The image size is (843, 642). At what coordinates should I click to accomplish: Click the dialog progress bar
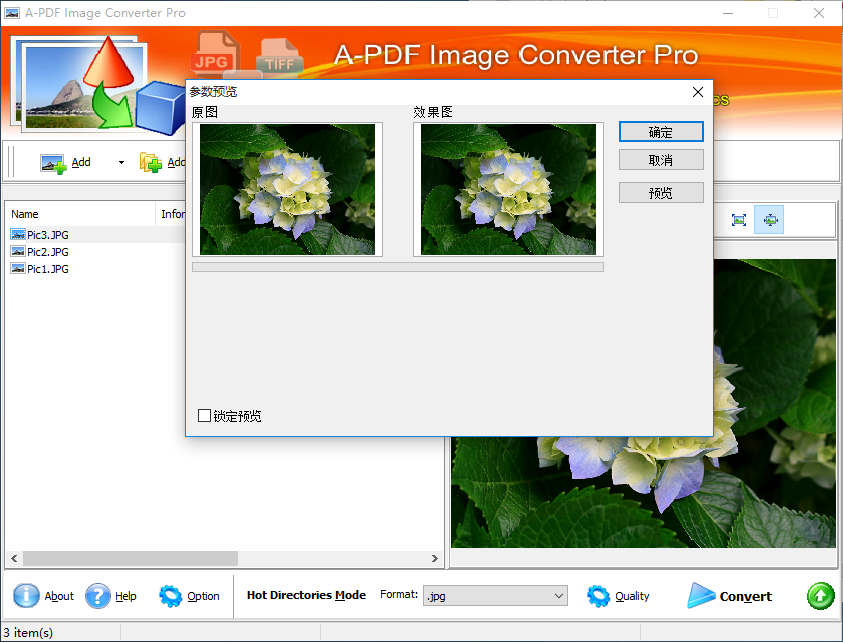pyautogui.click(x=398, y=267)
